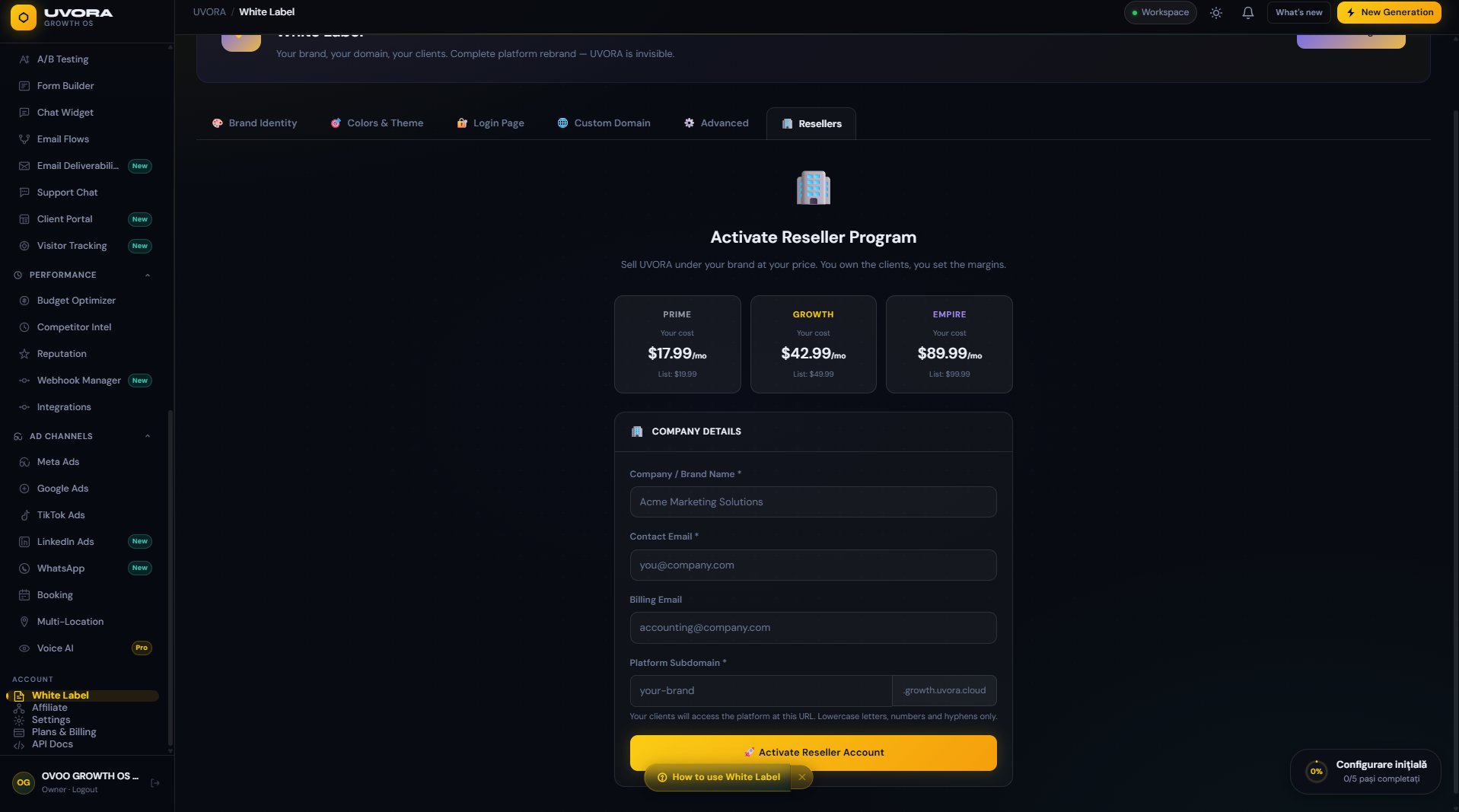This screenshot has height=812, width=1459.
Task: Collapse the PERFORMANCE section chevron
Action: coord(148,275)
